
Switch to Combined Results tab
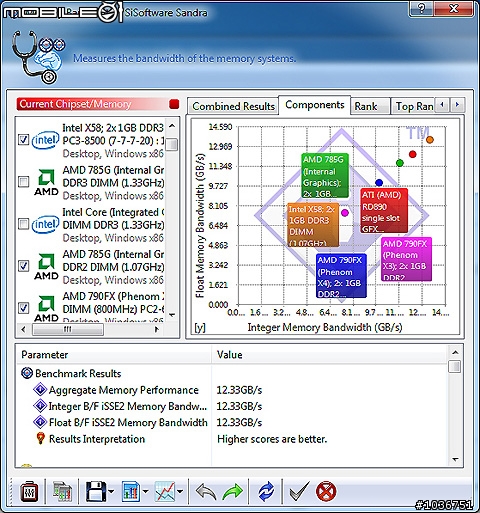click(x=233, y=106)
